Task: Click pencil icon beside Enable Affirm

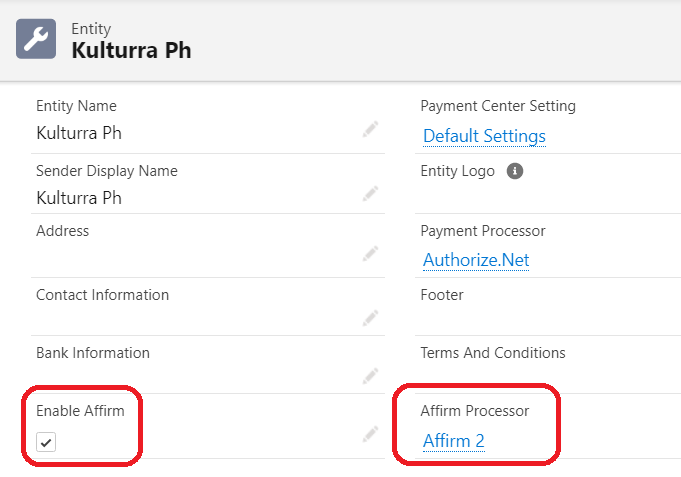Action: tap(371, 434)
